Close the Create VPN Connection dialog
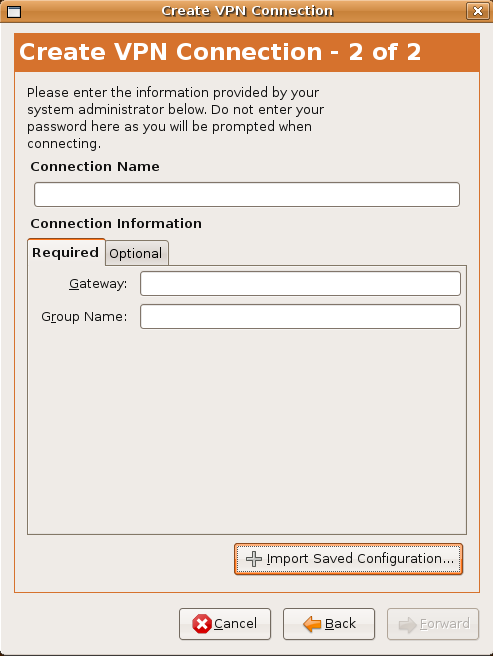Image resolution: width=493 pixels, height=656 pixels. pos(478,11)
